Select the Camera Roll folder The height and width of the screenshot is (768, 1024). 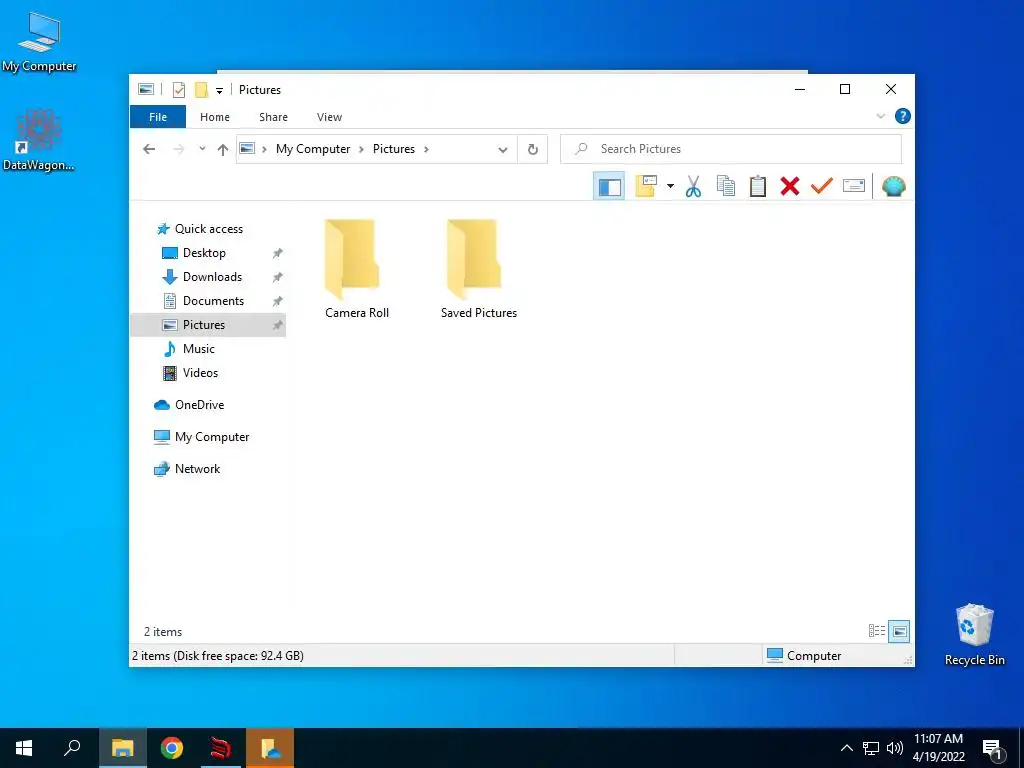[356, 268]
